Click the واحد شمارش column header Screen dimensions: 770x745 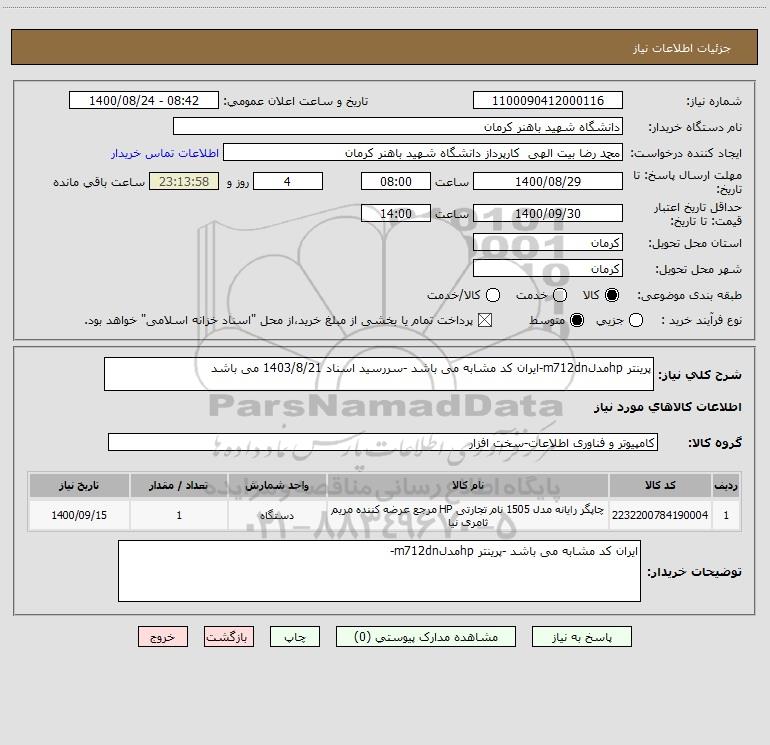coord(277,485)
